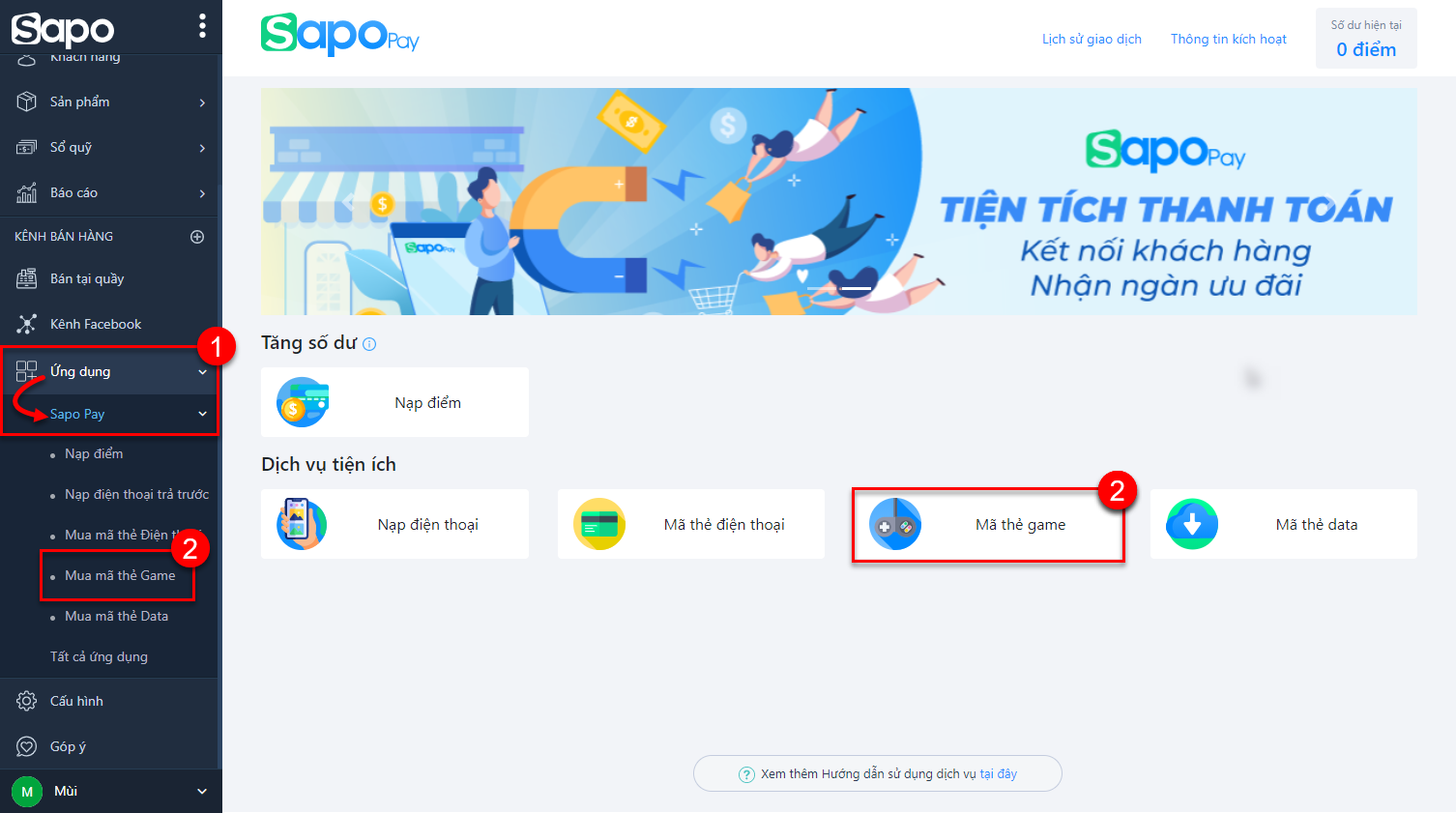Click the Sản phẩm box icon

[27, 102]
